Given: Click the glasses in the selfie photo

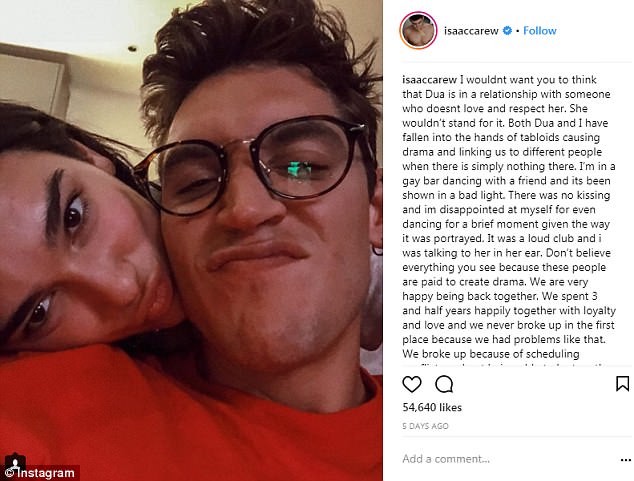Looking at the screenshot, I should click(x=255, y=165).
